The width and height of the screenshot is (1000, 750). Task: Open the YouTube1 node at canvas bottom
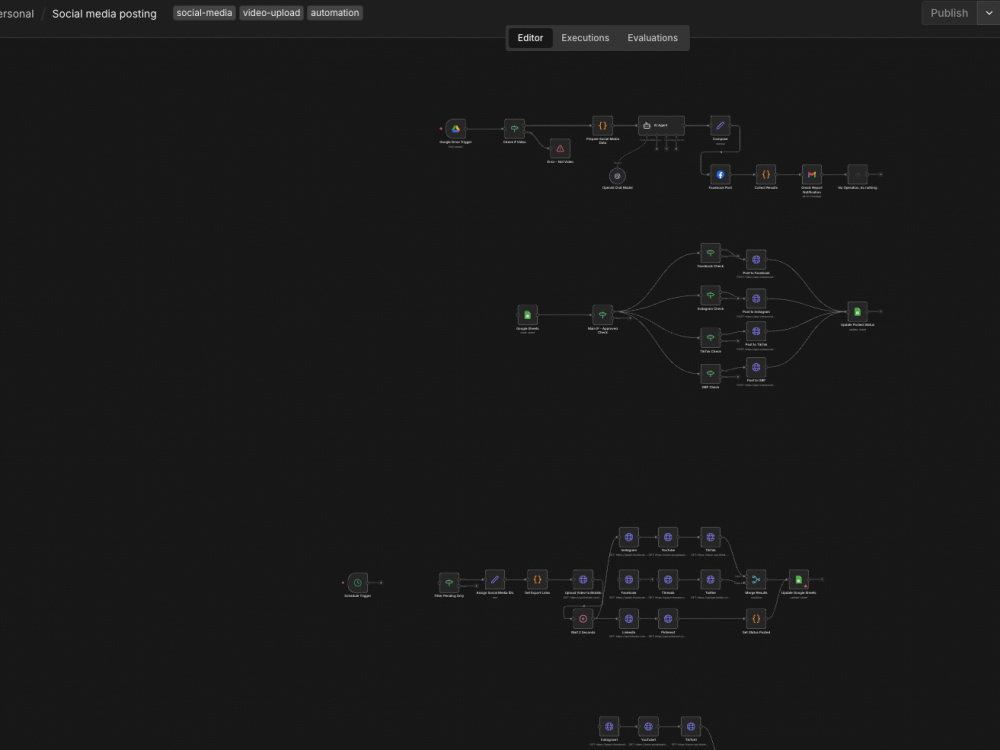pos(648,726)
